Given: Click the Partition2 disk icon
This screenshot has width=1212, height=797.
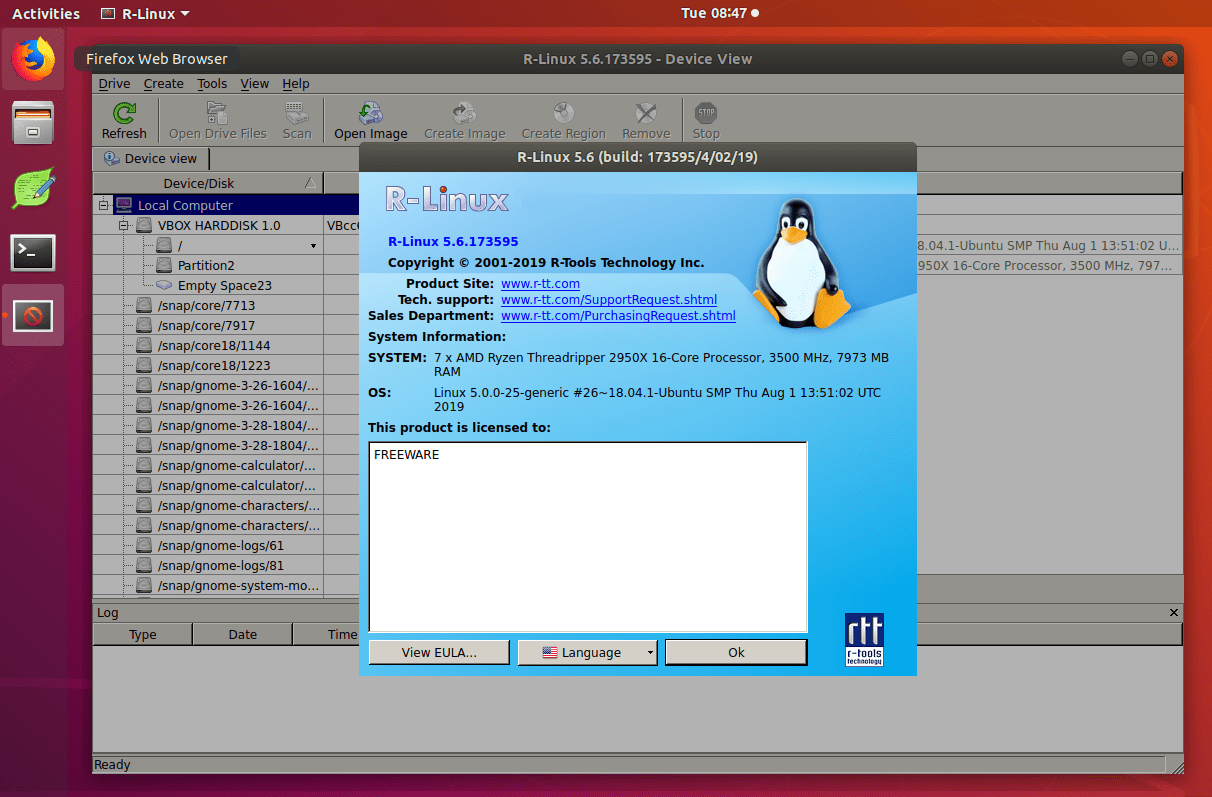Looking at the screenshot, I should click(x=164, y=265).
